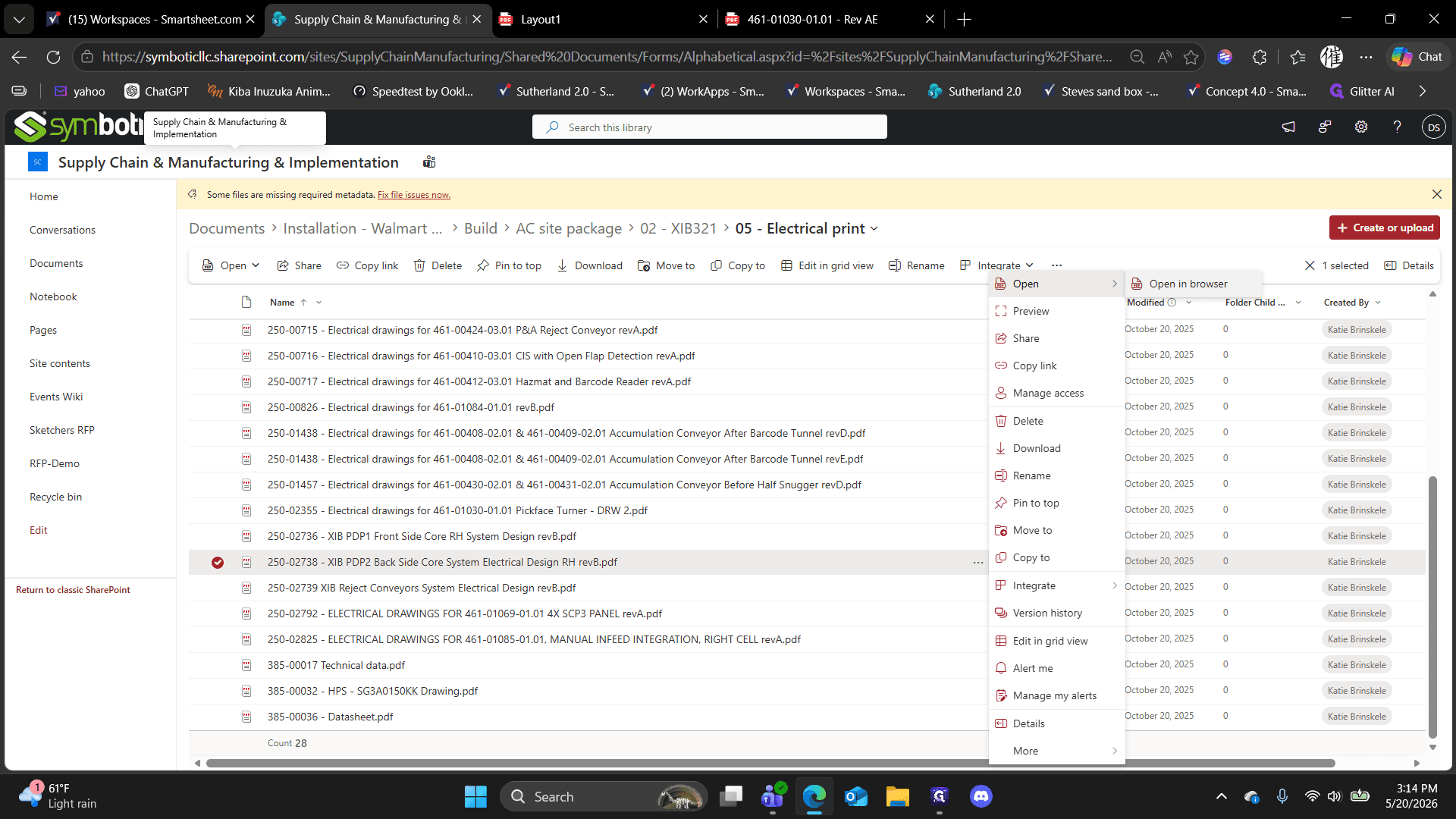This screenshot has height=819, width=1456.
Task: Uncheck the selected row 250-02738 checkbox
Action: (x=218, y=562)
